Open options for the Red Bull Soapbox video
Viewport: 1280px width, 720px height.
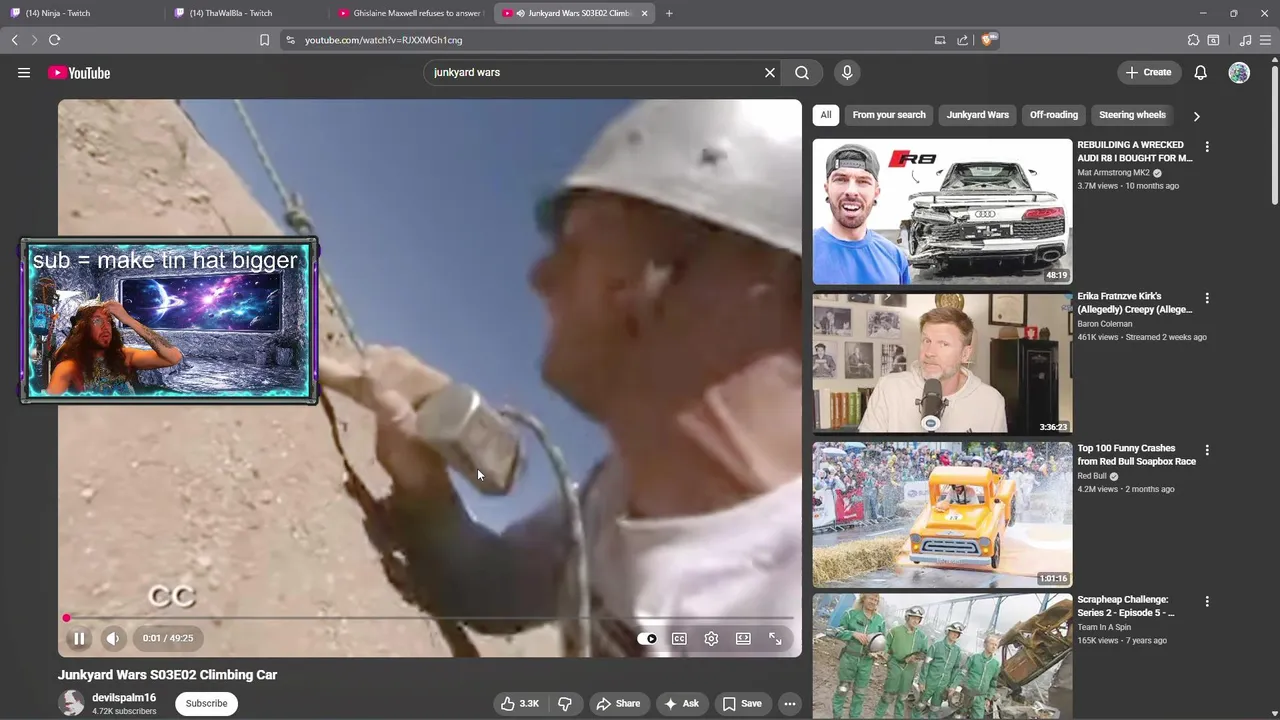point(1207,450)
